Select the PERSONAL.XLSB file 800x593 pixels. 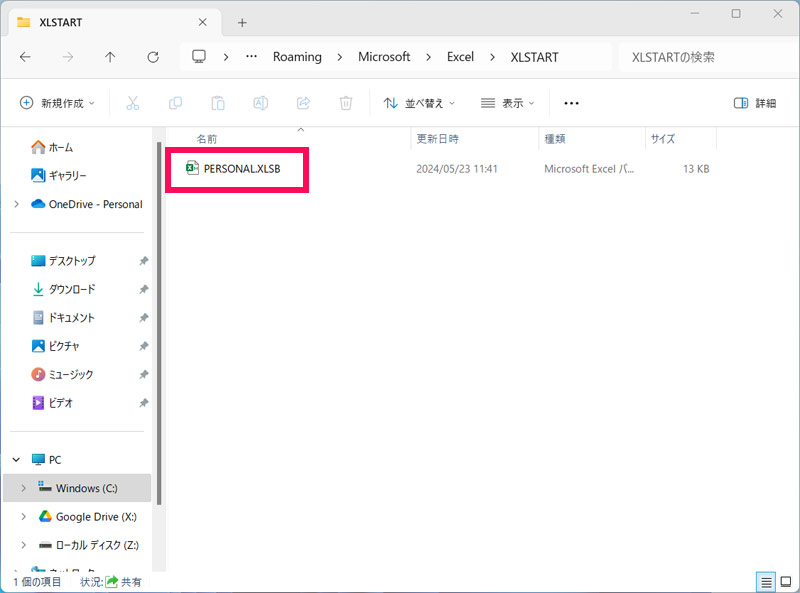click(241, 169)
